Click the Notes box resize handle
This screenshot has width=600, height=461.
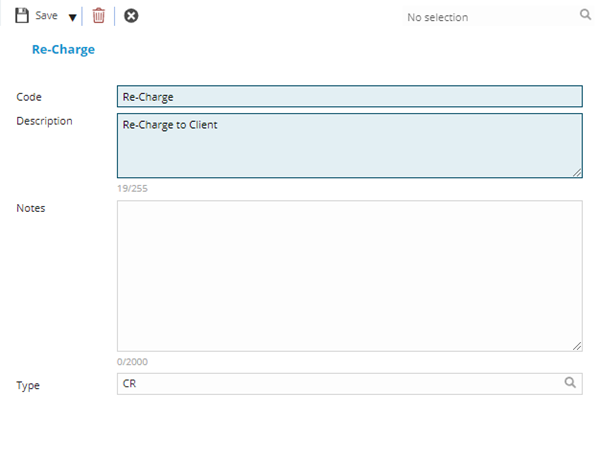point(577,346)
